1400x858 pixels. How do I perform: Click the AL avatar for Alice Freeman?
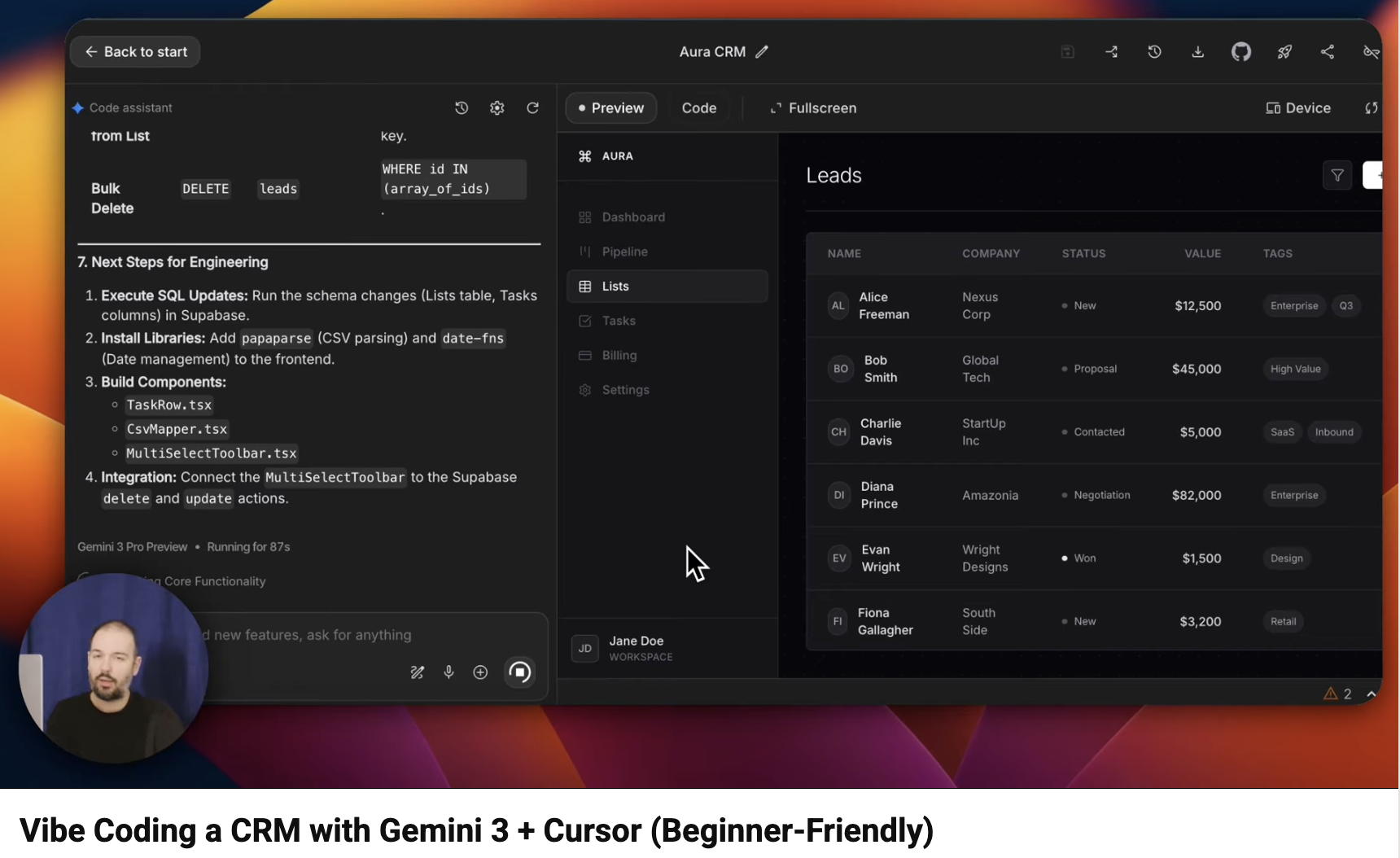click(838, 306)
